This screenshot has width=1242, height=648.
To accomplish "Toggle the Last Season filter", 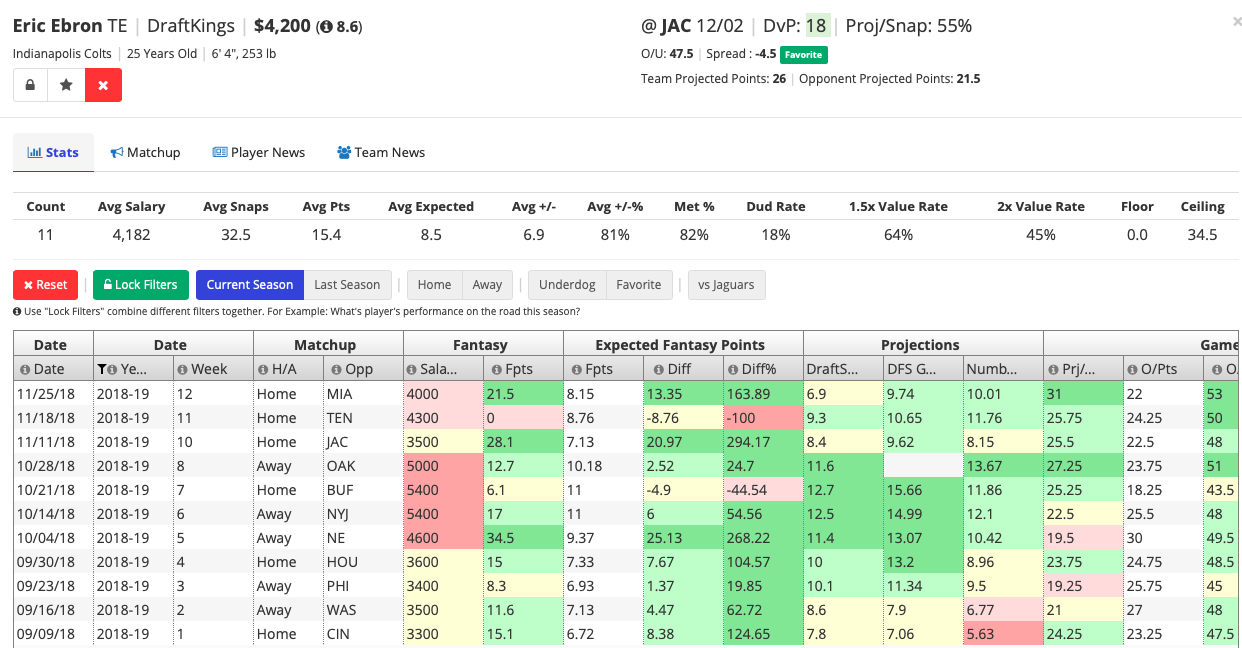I will tap(347, 285).
